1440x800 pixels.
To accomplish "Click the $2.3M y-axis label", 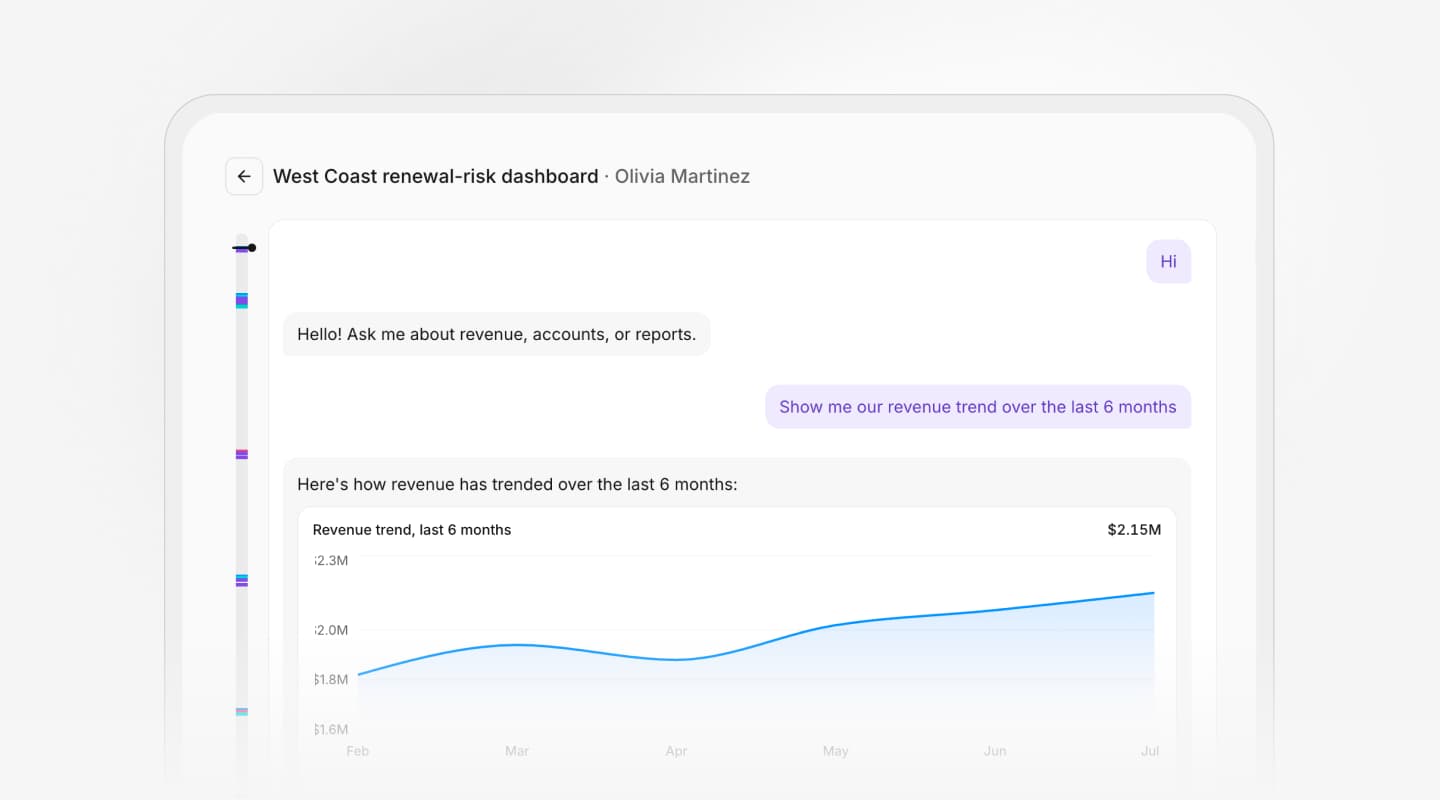I will tap(331, 560).
